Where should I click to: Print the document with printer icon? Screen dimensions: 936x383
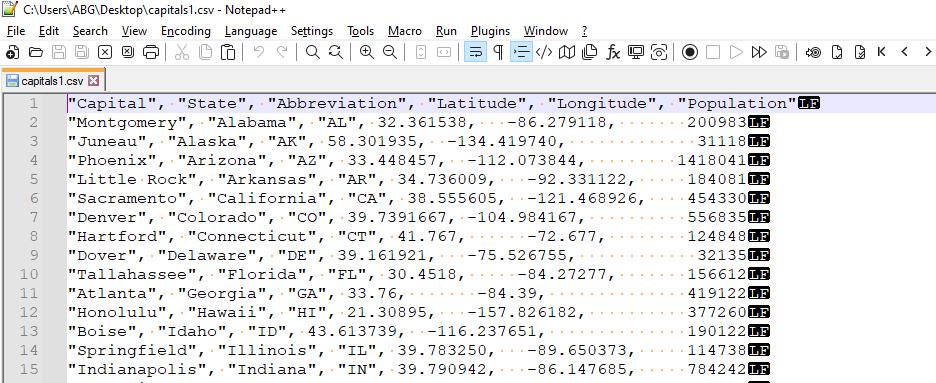click(x=151, y=52)
